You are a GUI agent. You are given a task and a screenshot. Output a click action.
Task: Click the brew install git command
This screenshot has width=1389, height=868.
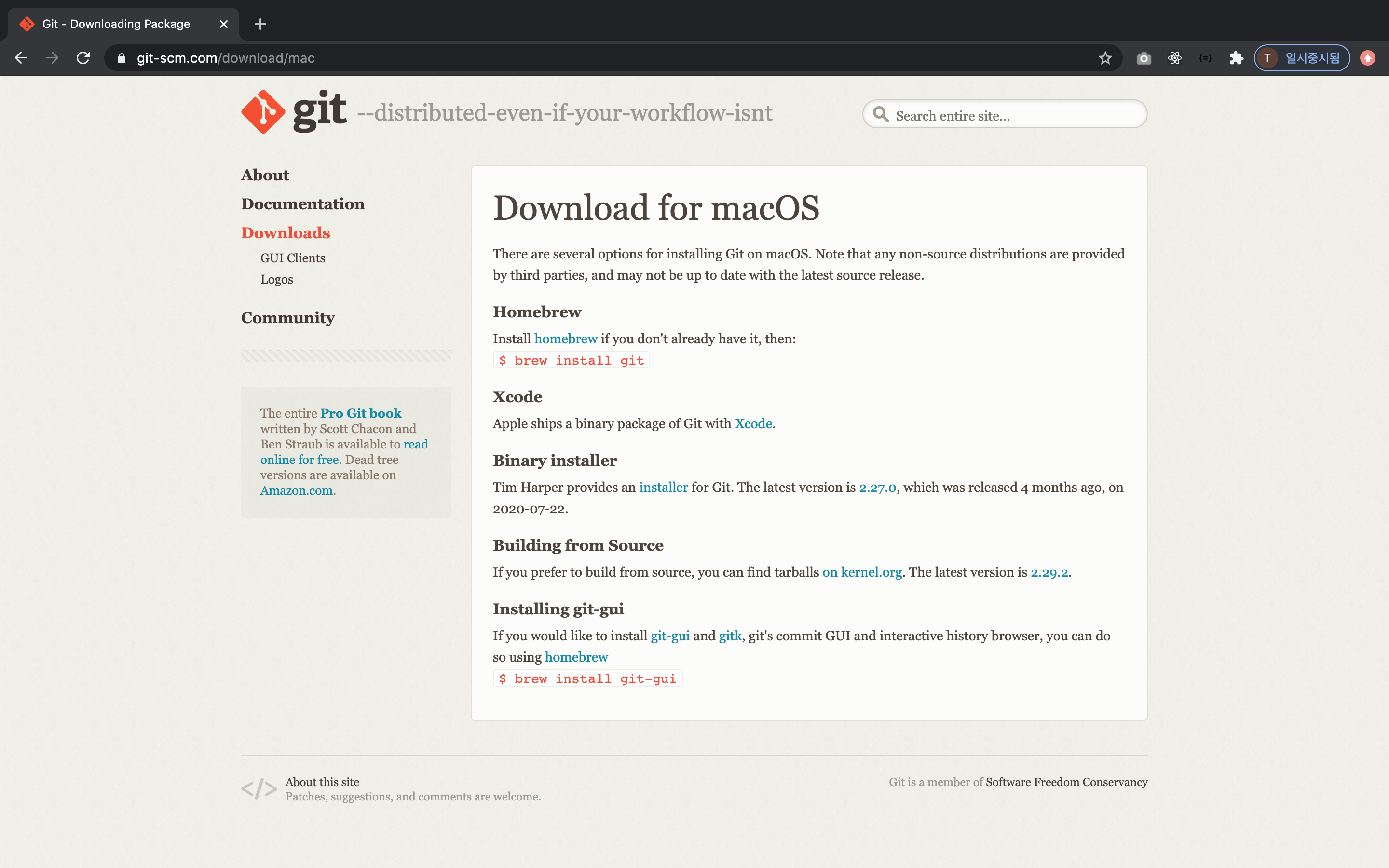[571, 361]
